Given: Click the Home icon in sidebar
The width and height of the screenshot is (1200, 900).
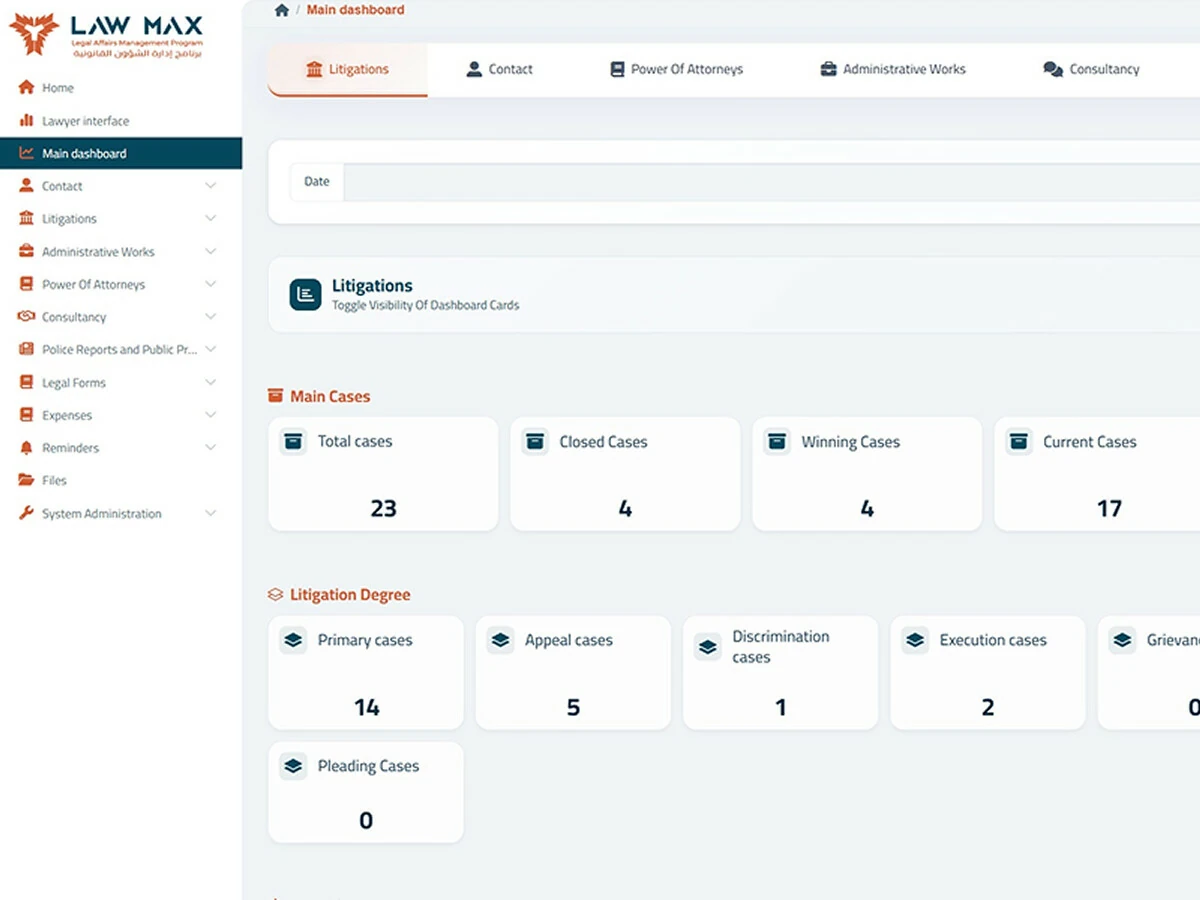Looking at the screenshot, I should coord(26,88).
